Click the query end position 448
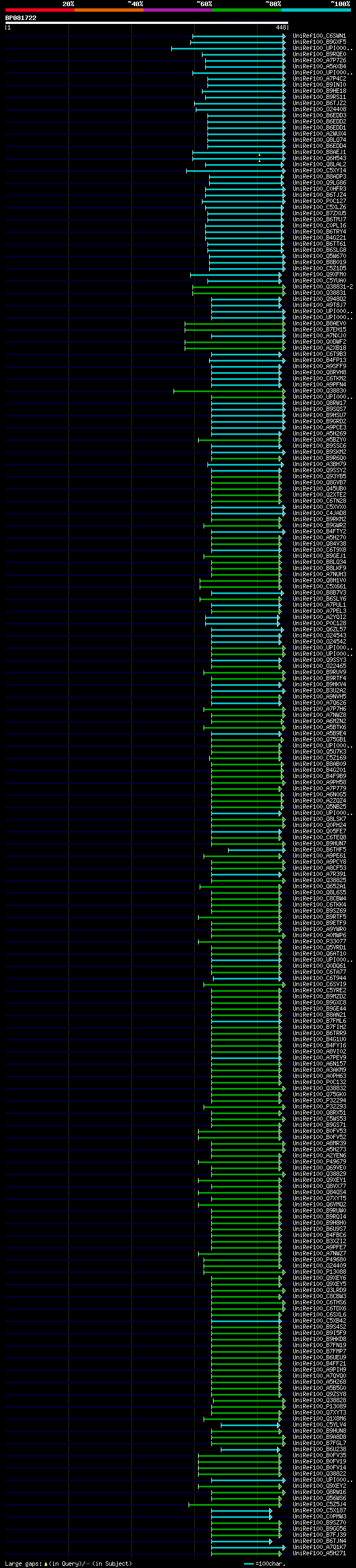Viewport: 356px width, 1568px height. tap(280, 27)
